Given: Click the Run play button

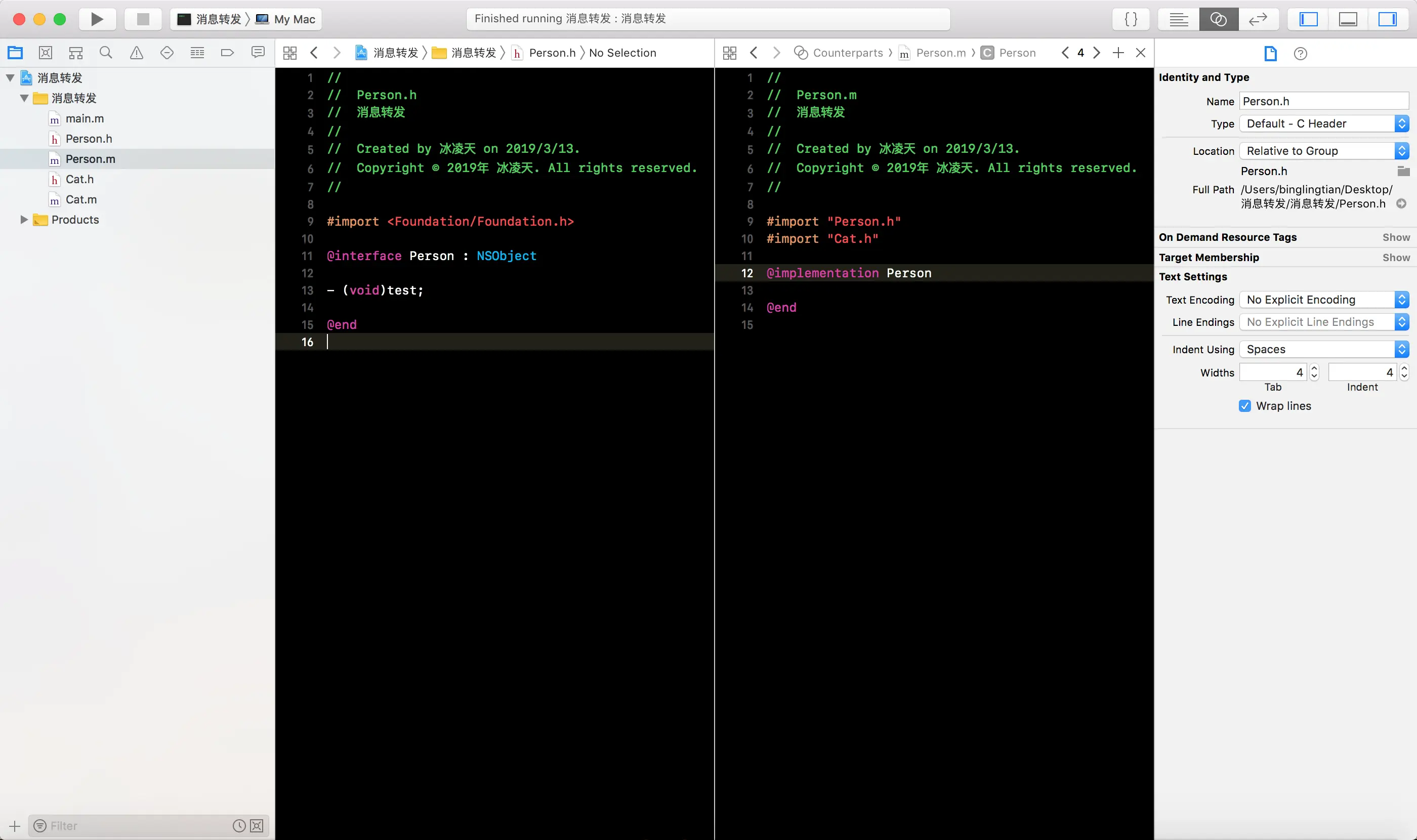Looking at the screenshot, I should pos(97,19).
